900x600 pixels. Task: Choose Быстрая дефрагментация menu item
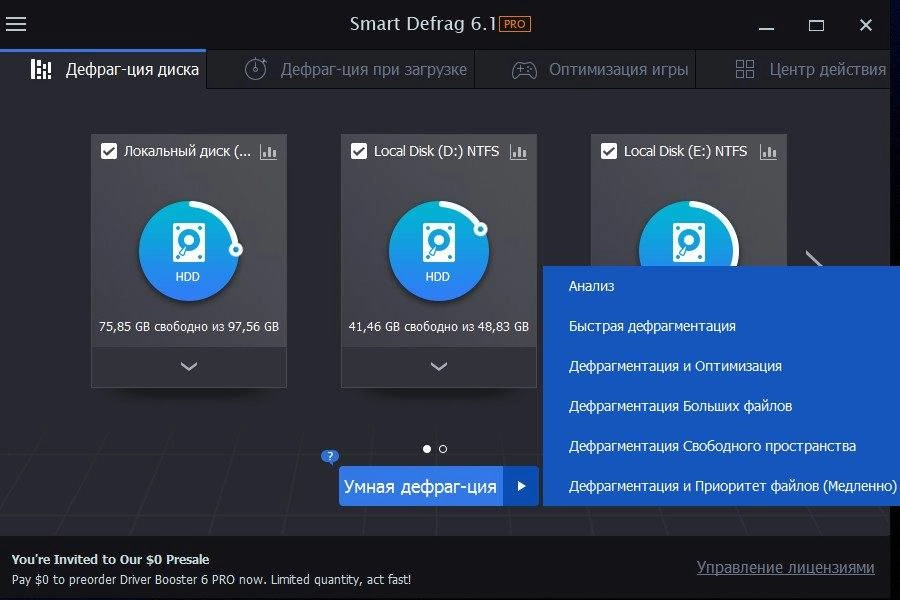coord(721,326)
